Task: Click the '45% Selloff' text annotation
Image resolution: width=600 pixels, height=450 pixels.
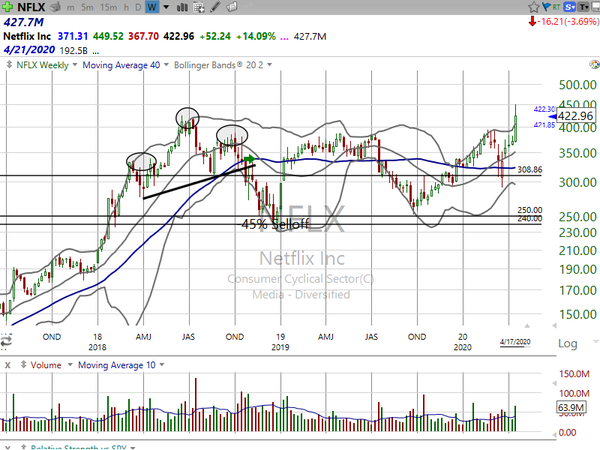Action: (275, 224)
